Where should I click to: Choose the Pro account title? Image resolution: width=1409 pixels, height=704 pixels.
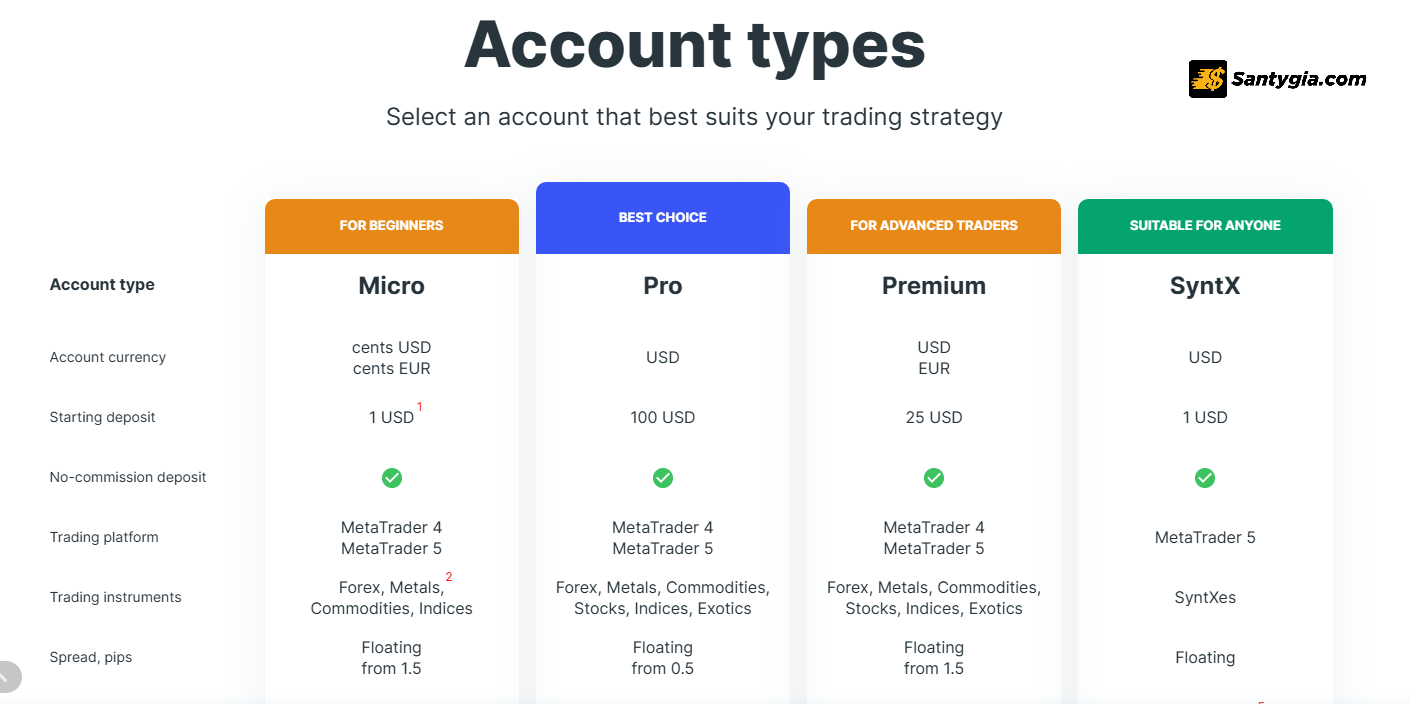[x=663, y=286]
